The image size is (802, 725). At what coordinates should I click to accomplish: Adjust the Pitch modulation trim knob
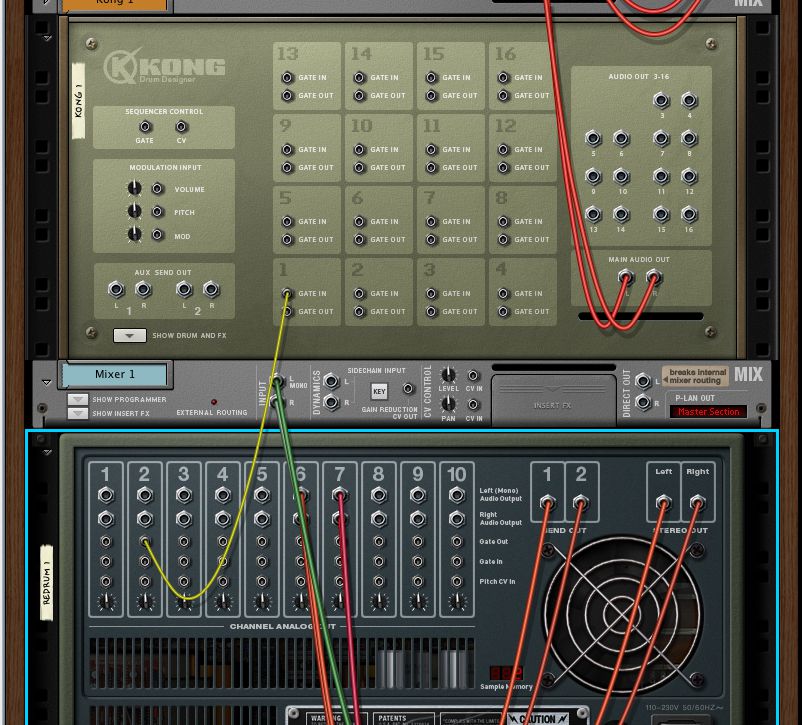(x=134, y=211)
